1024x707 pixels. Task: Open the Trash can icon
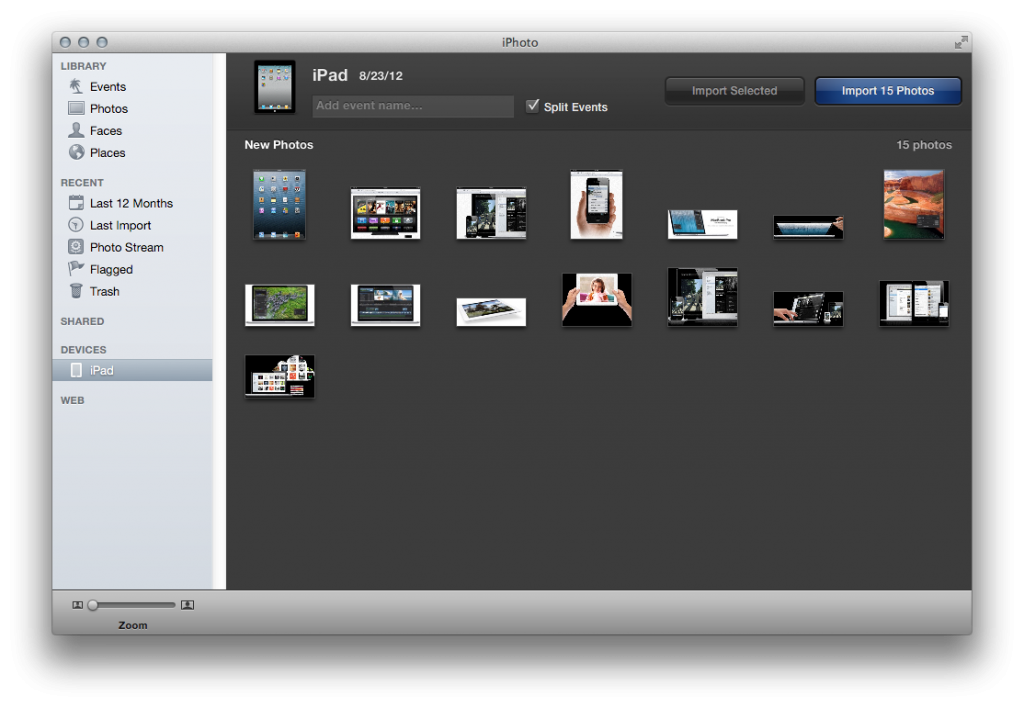click(x=76, y=291)
